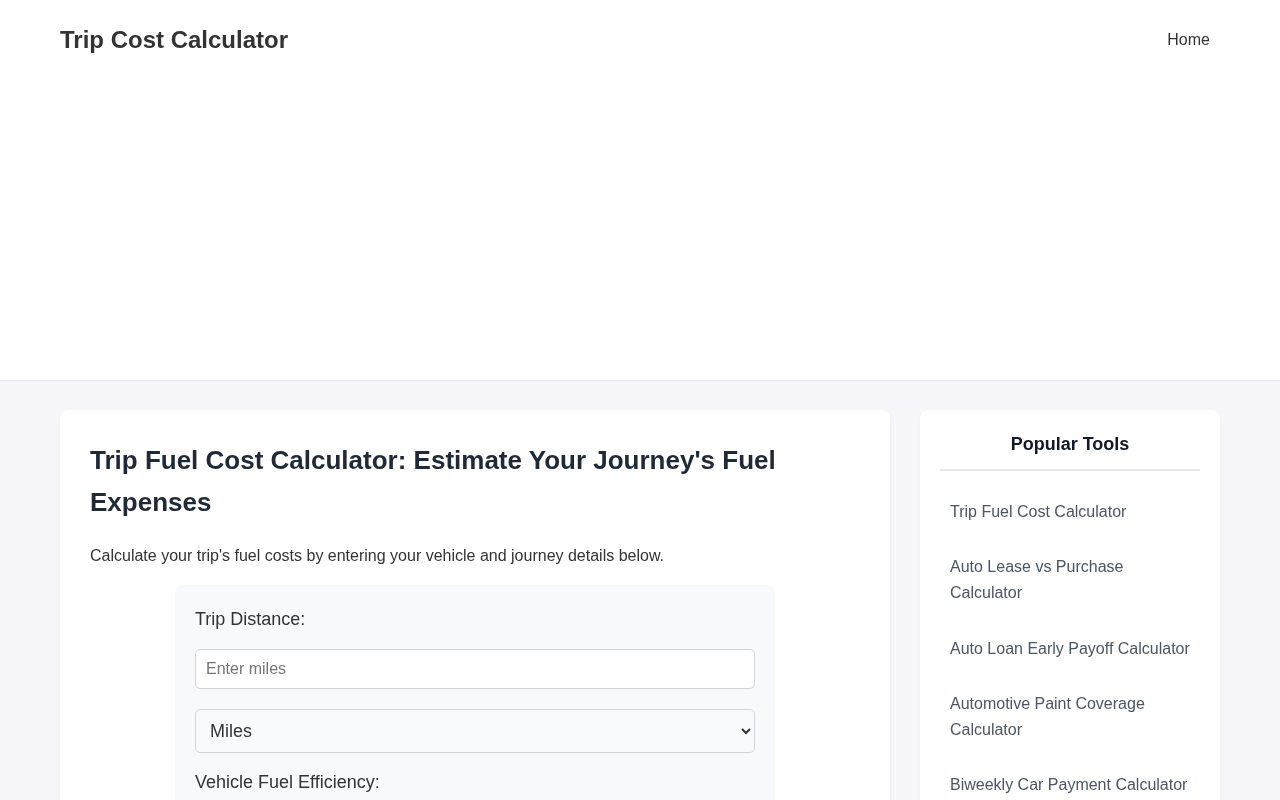The image size is (1280, 800).
Task: Focus the Enter miles input field
Action: point(475,669)
